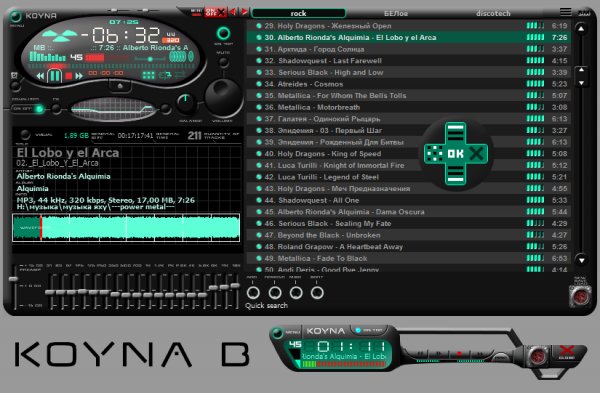The height and width of the screenshot is (393, 600).
Task: Open the discotech playlist tab
Action: pos(493,13)
